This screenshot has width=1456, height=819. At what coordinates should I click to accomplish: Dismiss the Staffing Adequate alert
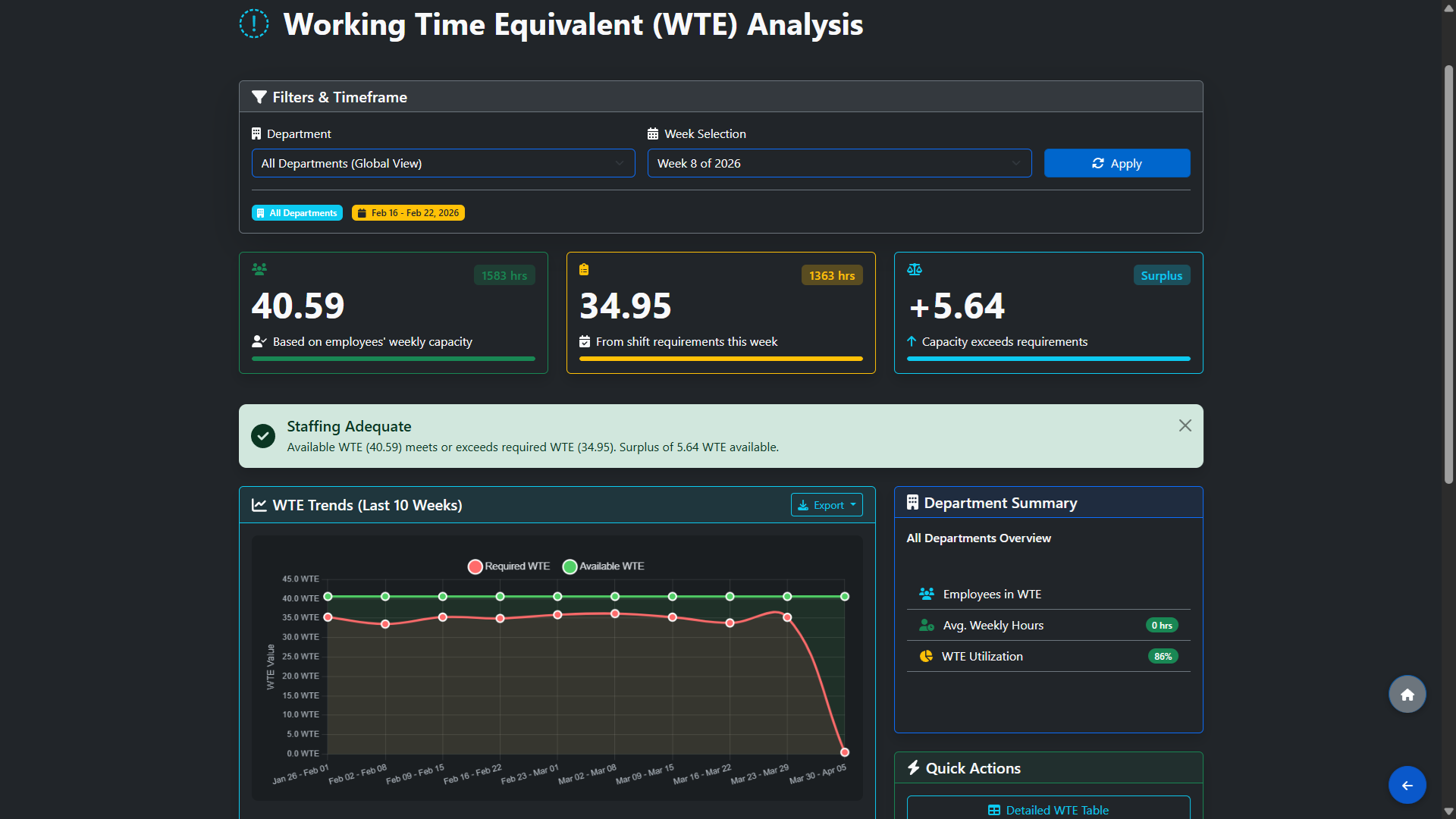tap(1185, 425)
